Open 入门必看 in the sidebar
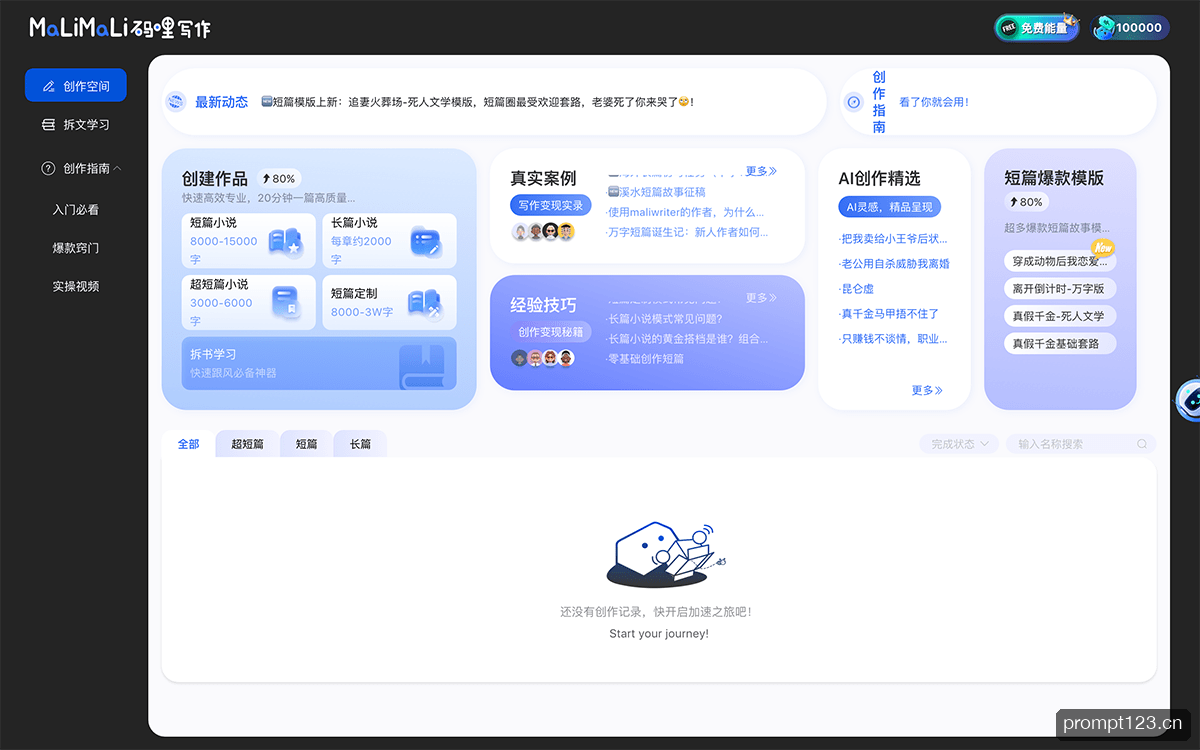1200x750 pixels. click(76, 210)
